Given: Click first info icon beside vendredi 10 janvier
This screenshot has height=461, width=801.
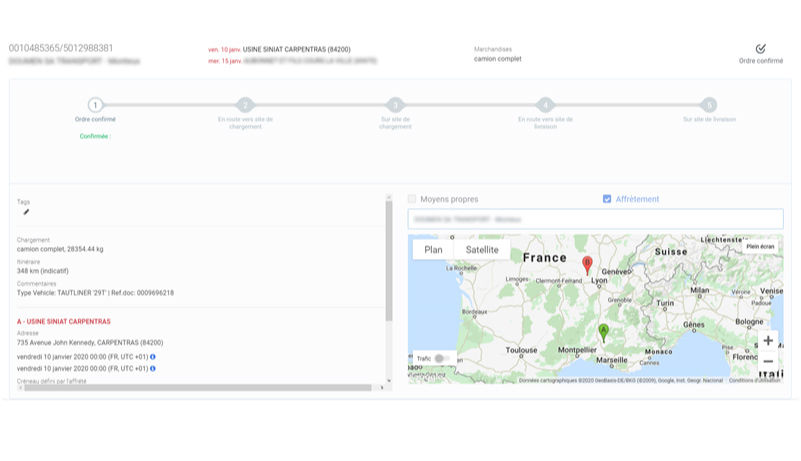Looking at the screenshot, I should [152, 356].
